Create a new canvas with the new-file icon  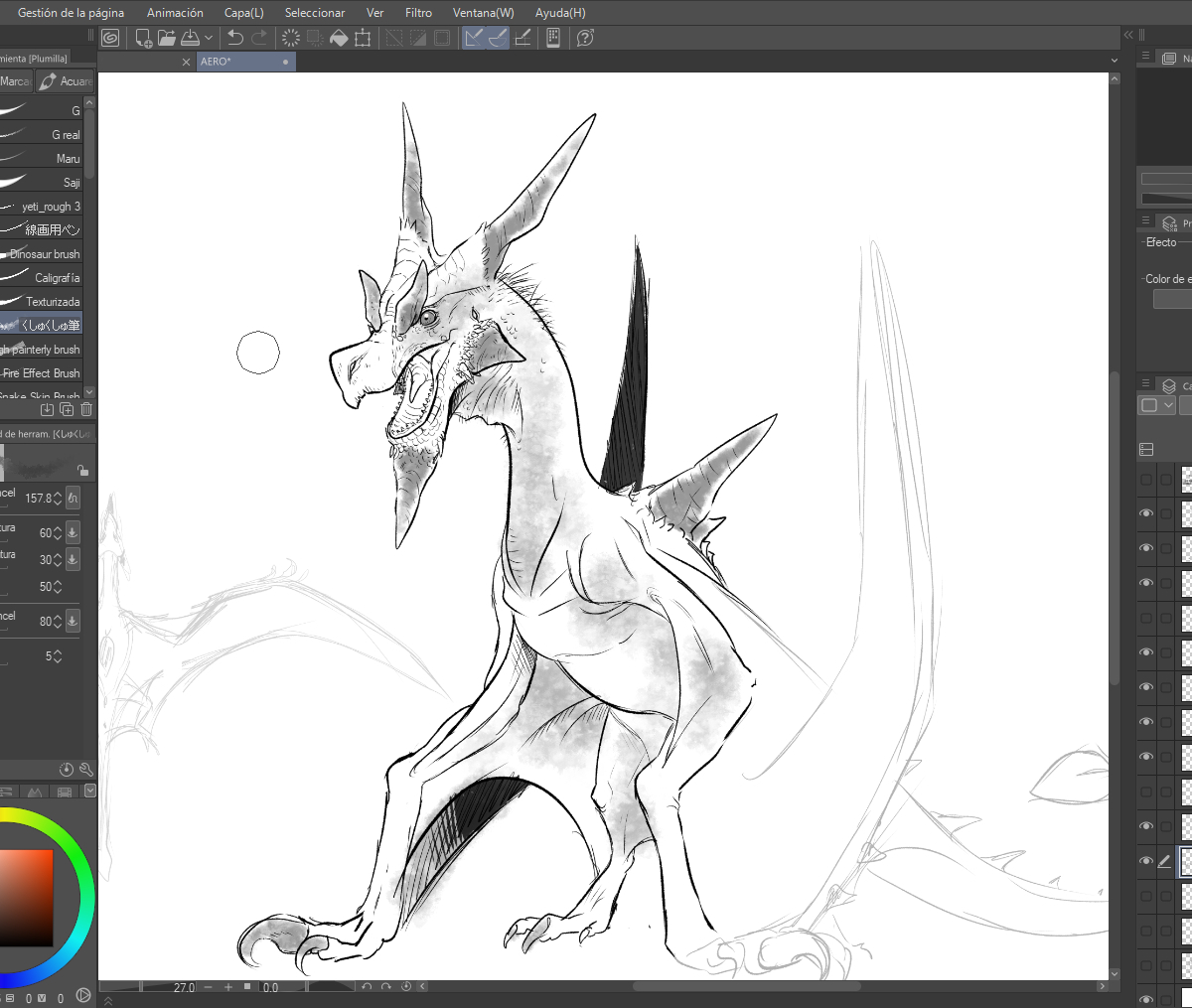point(144,38)
